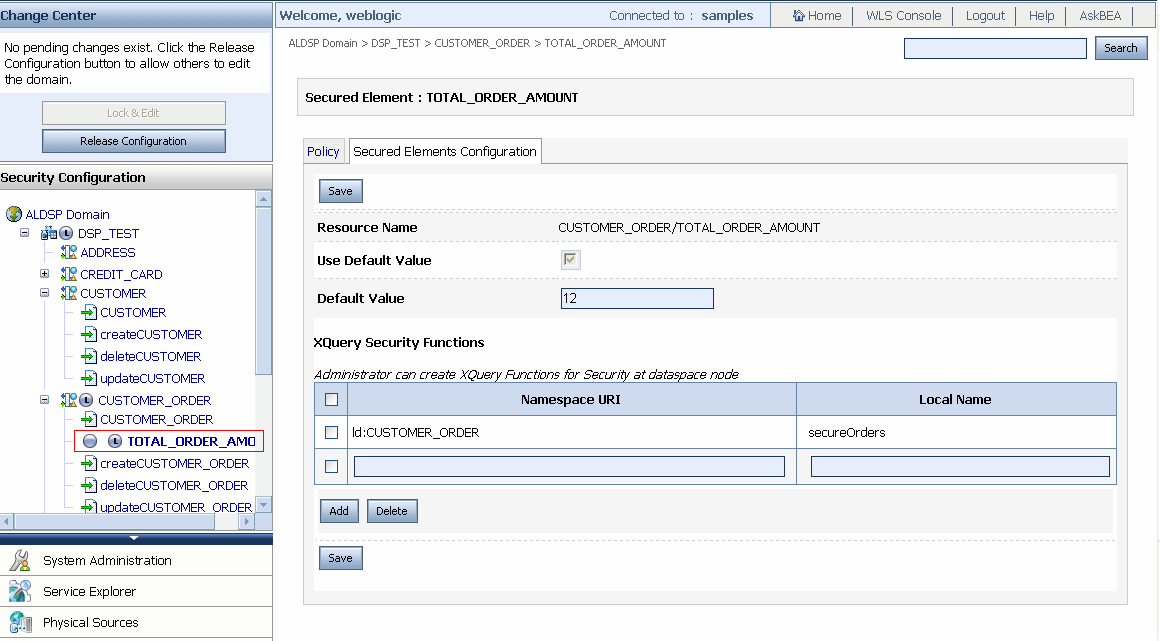
Task: Check the select-all box in table header
Action: tap(331, 400)
